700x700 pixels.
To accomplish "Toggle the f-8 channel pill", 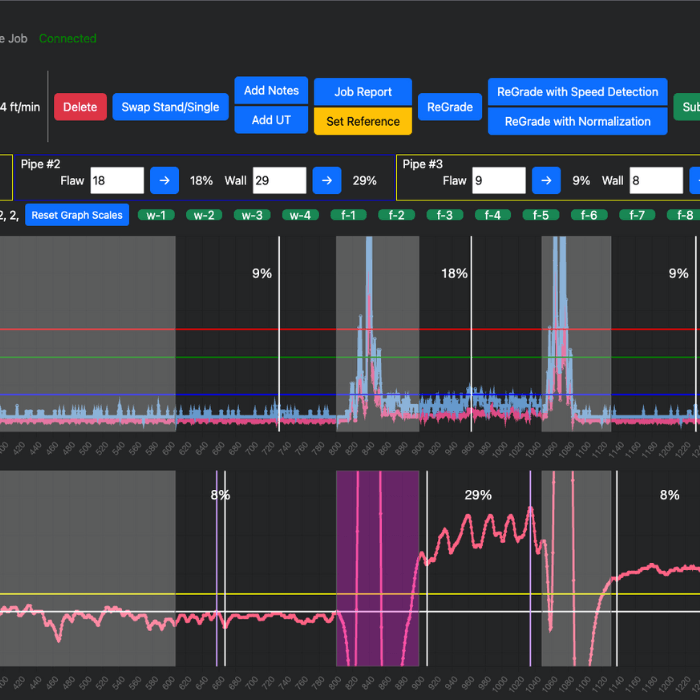I will click(x=685, y=215).
